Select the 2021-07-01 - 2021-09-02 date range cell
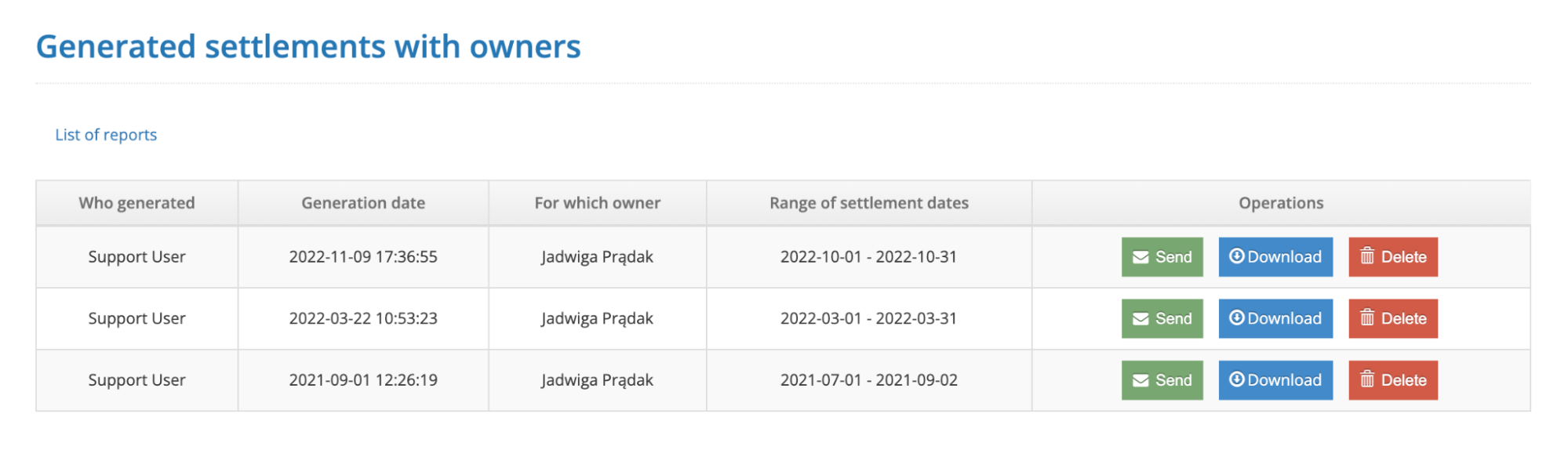The width and height of the screenshot is (1568, 461). tap(868, 380)
